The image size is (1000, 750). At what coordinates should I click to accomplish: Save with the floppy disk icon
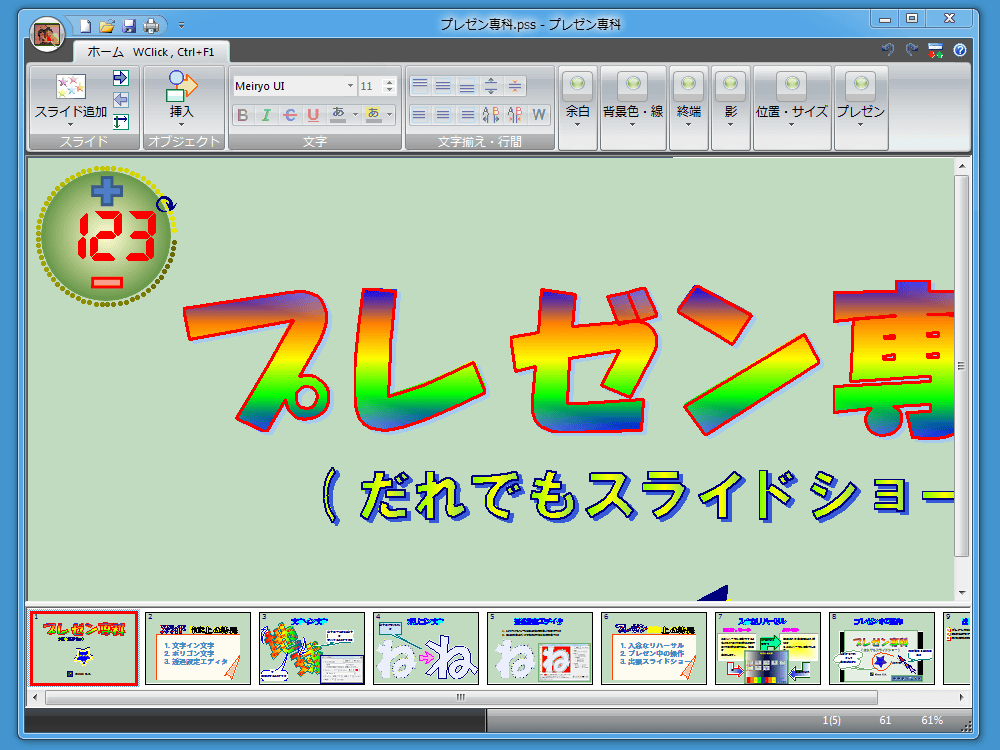(129, 26)
